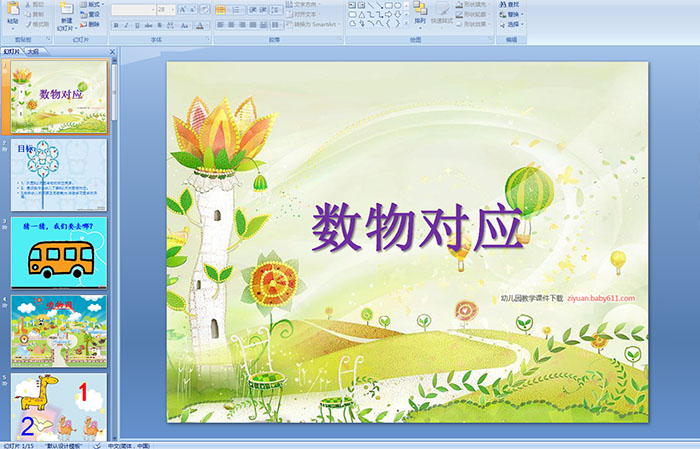This screenshot has width=700, height=449.
Task: Open the Layout (版式) dropdown
Action: (x=92, y=4)
